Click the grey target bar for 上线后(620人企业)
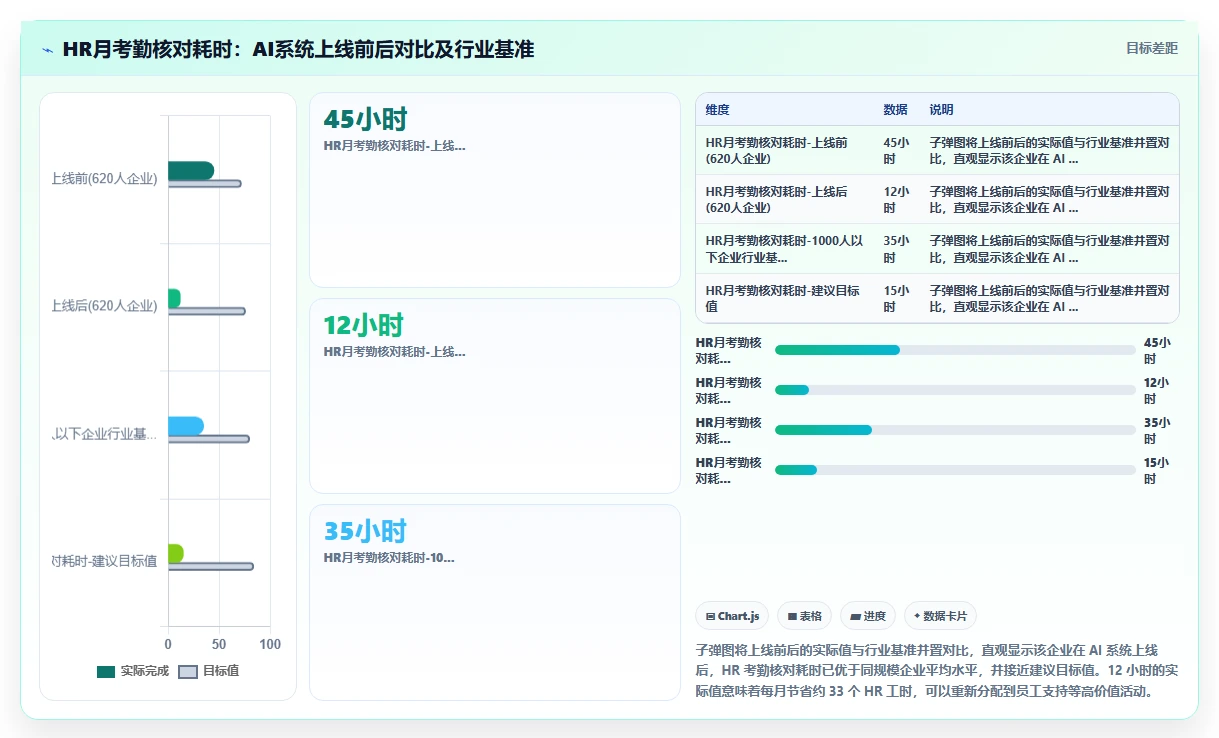 tap(207, 311)
